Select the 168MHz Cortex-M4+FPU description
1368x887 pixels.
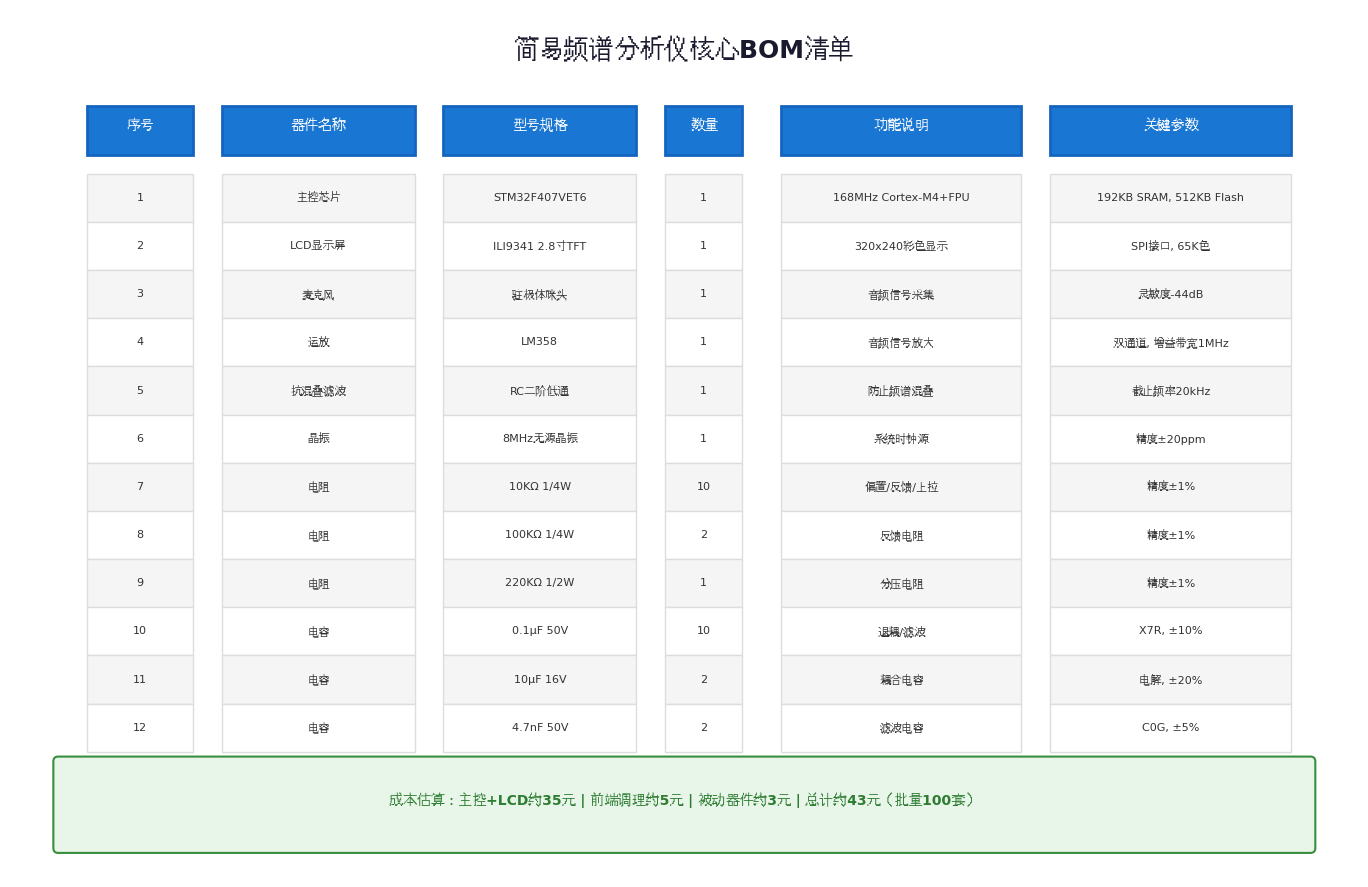901,198
